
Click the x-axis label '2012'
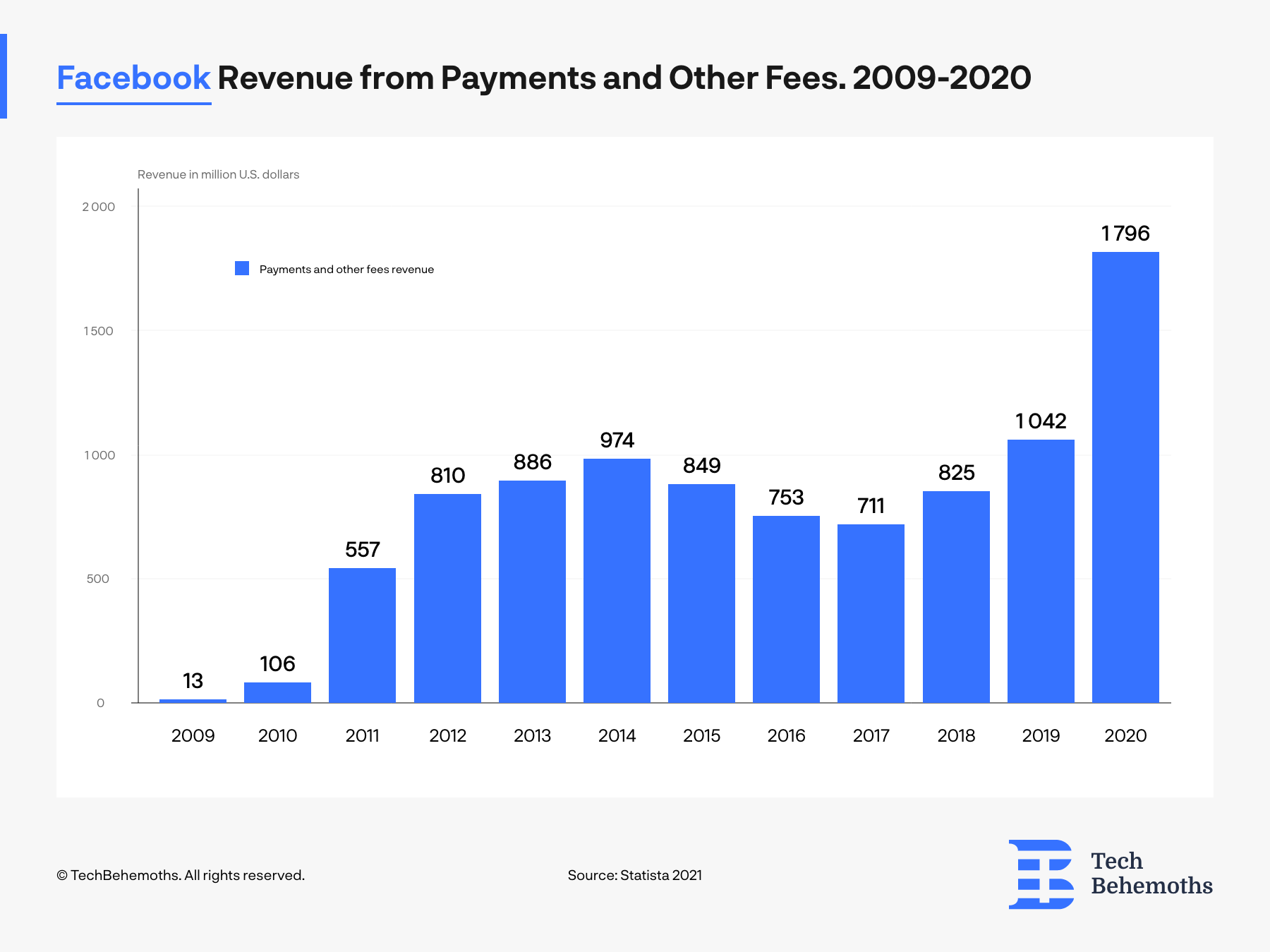pos(447,736)
